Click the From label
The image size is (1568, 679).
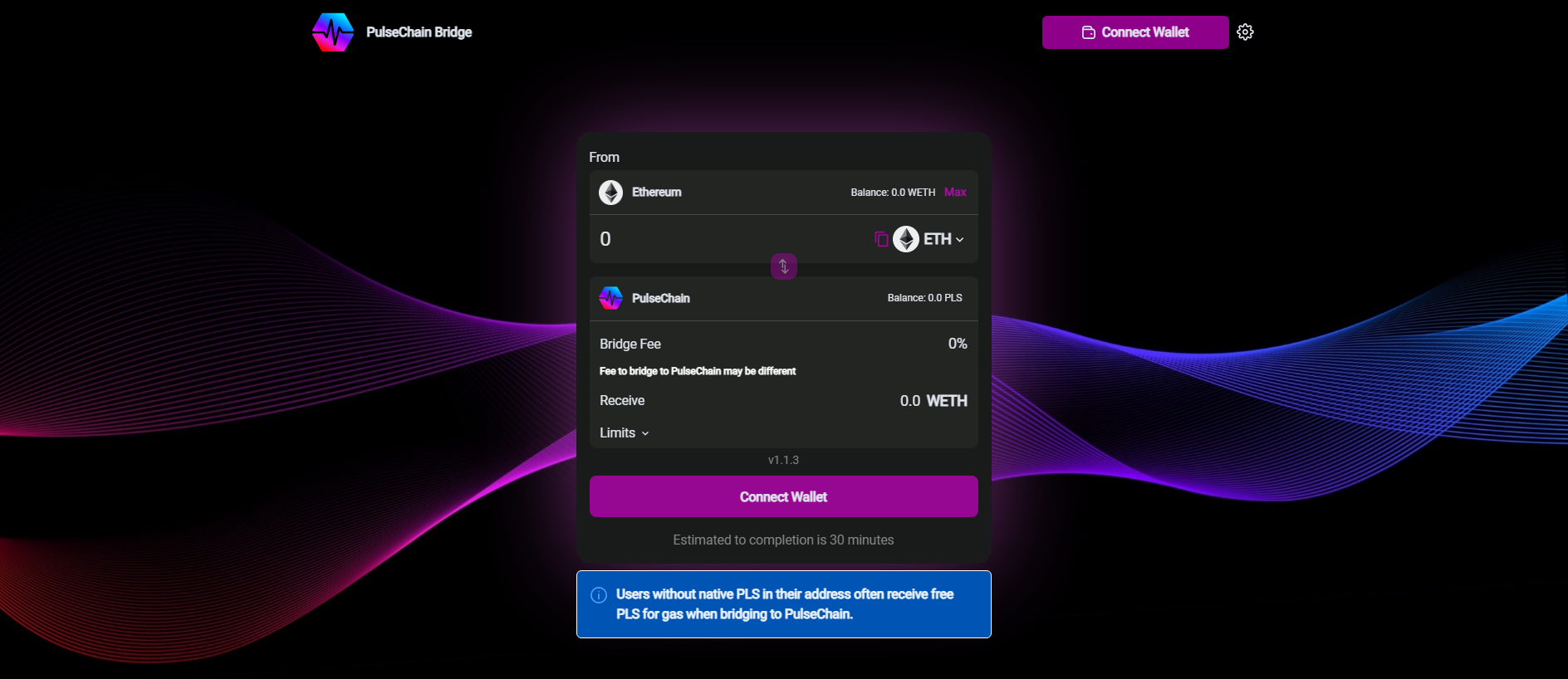pos(605,158)
